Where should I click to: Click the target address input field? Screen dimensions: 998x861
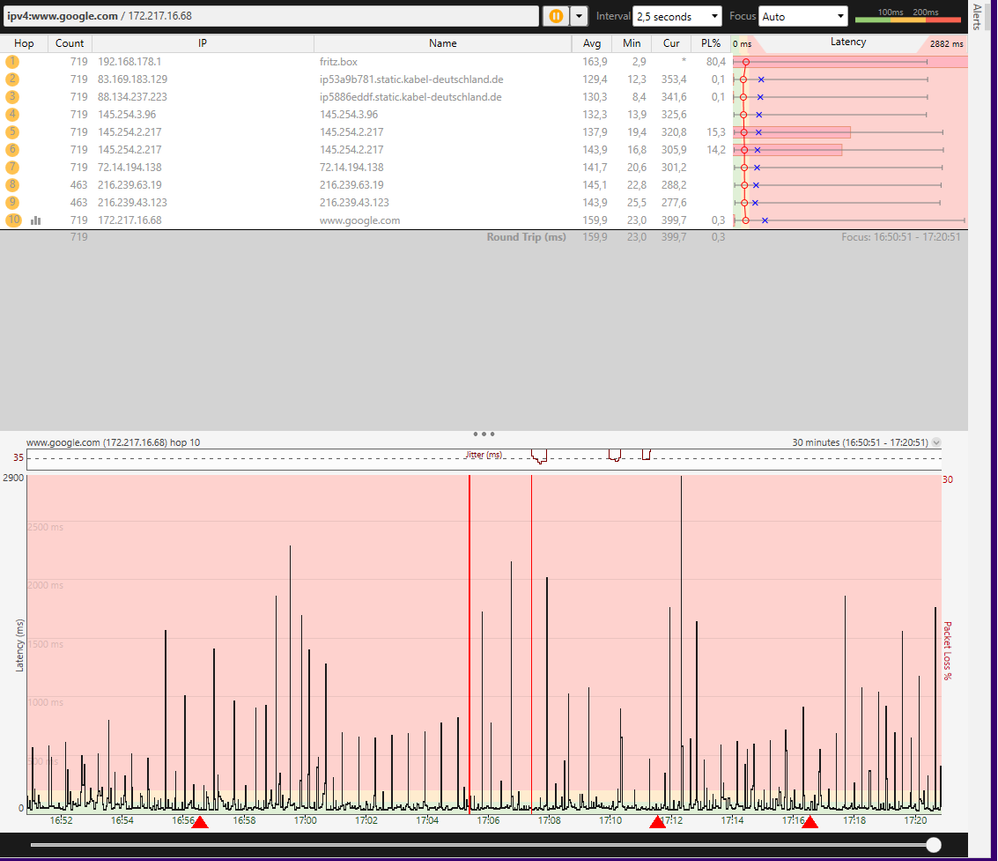271,16
